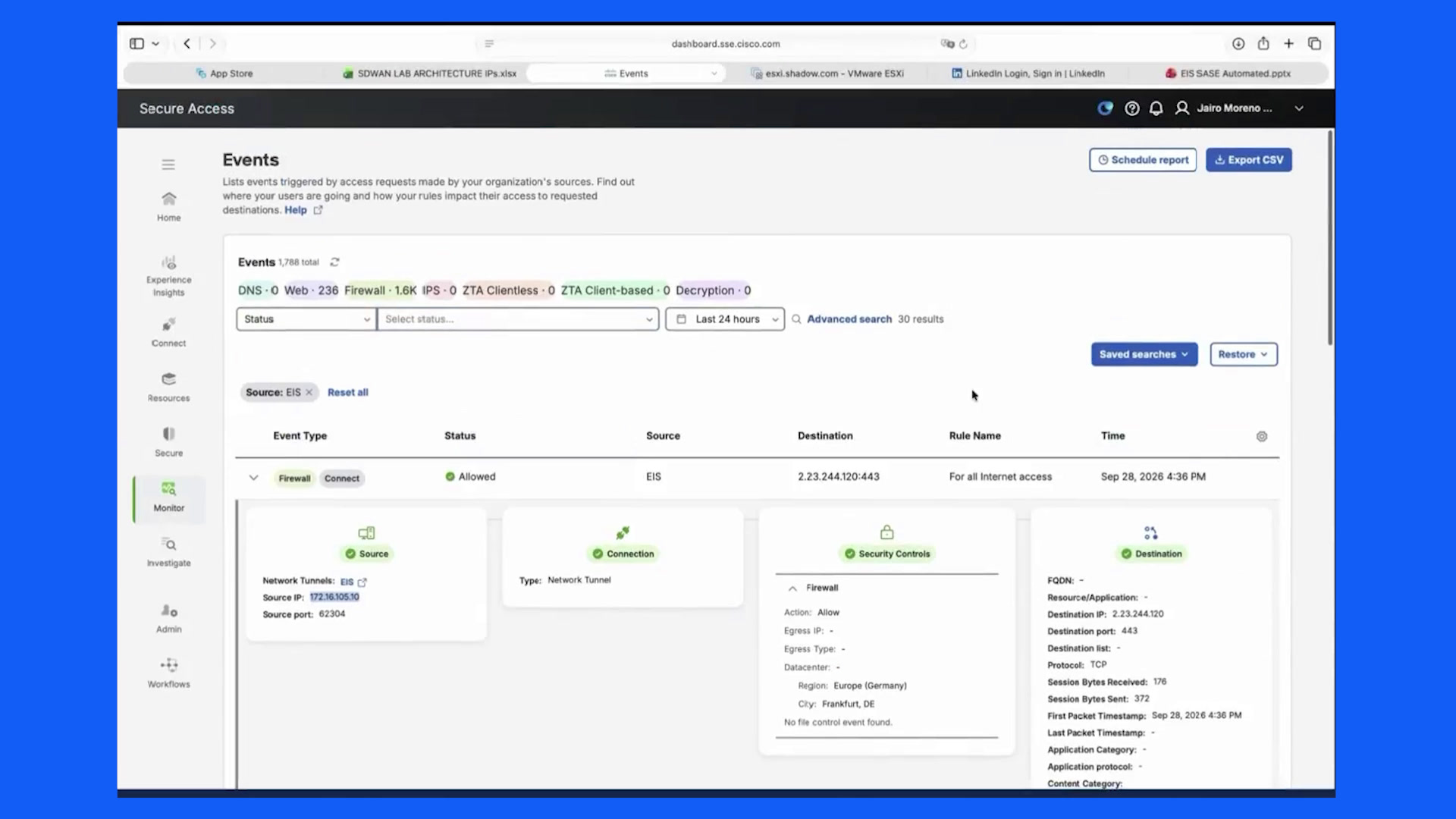Switch to SDWAN LAB ARCHITECTURE IPs tab
The image size is (1456, 819).
429,74
